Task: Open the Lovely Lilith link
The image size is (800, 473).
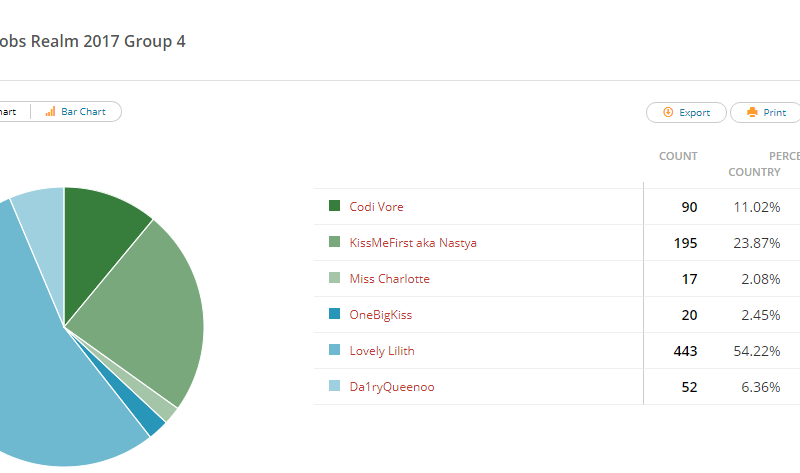Action: (382, 351)
